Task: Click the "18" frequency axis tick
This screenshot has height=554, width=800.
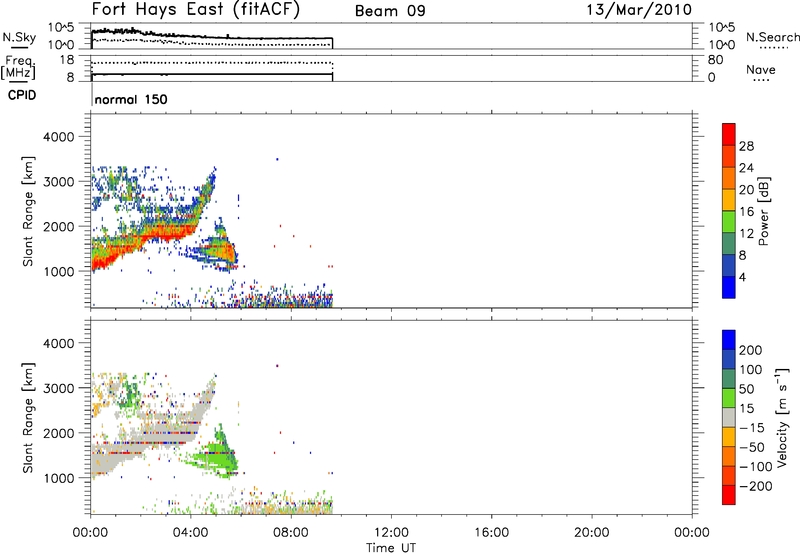Action: coord(67,60)
